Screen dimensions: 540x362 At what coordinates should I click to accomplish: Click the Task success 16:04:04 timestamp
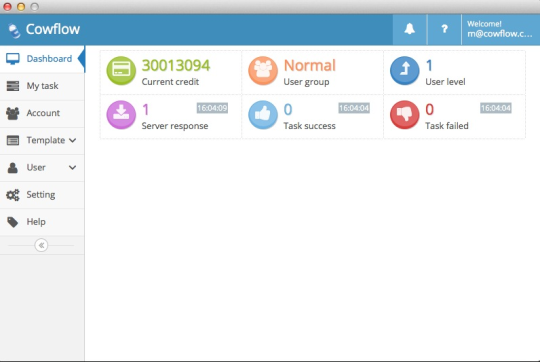tap(354, 108)
